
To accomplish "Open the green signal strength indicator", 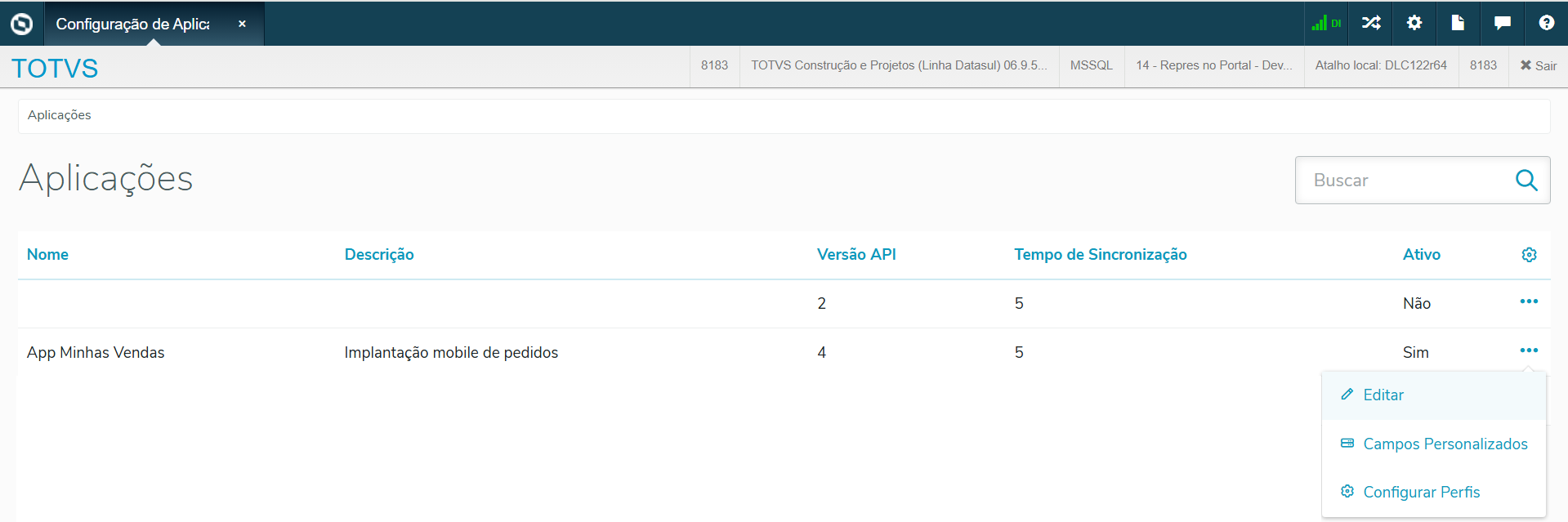I will pos(1326,23).
